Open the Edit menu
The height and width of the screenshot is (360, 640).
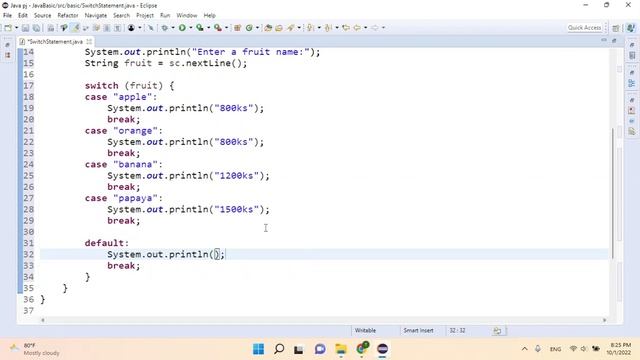tap(23, 16)
